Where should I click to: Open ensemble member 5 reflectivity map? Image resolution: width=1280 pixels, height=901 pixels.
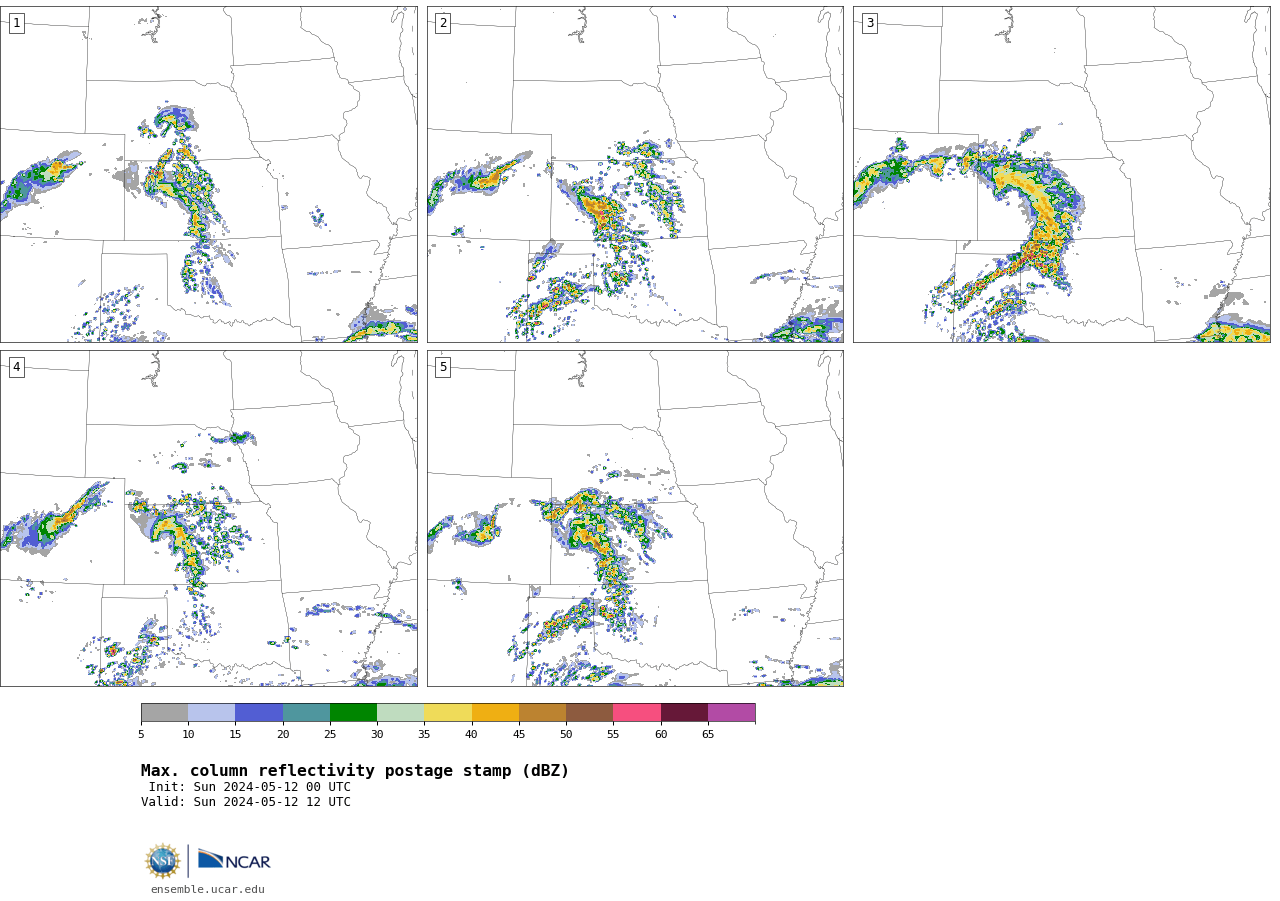coord(635,518)
